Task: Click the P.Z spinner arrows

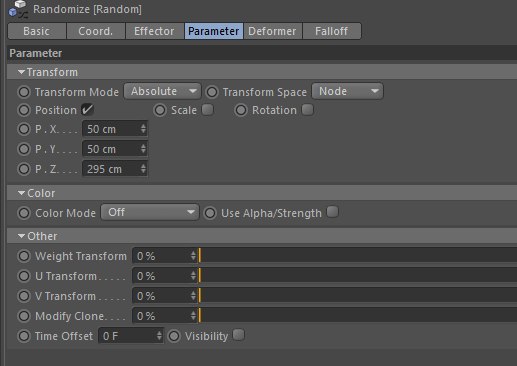Action: [143, 169]
